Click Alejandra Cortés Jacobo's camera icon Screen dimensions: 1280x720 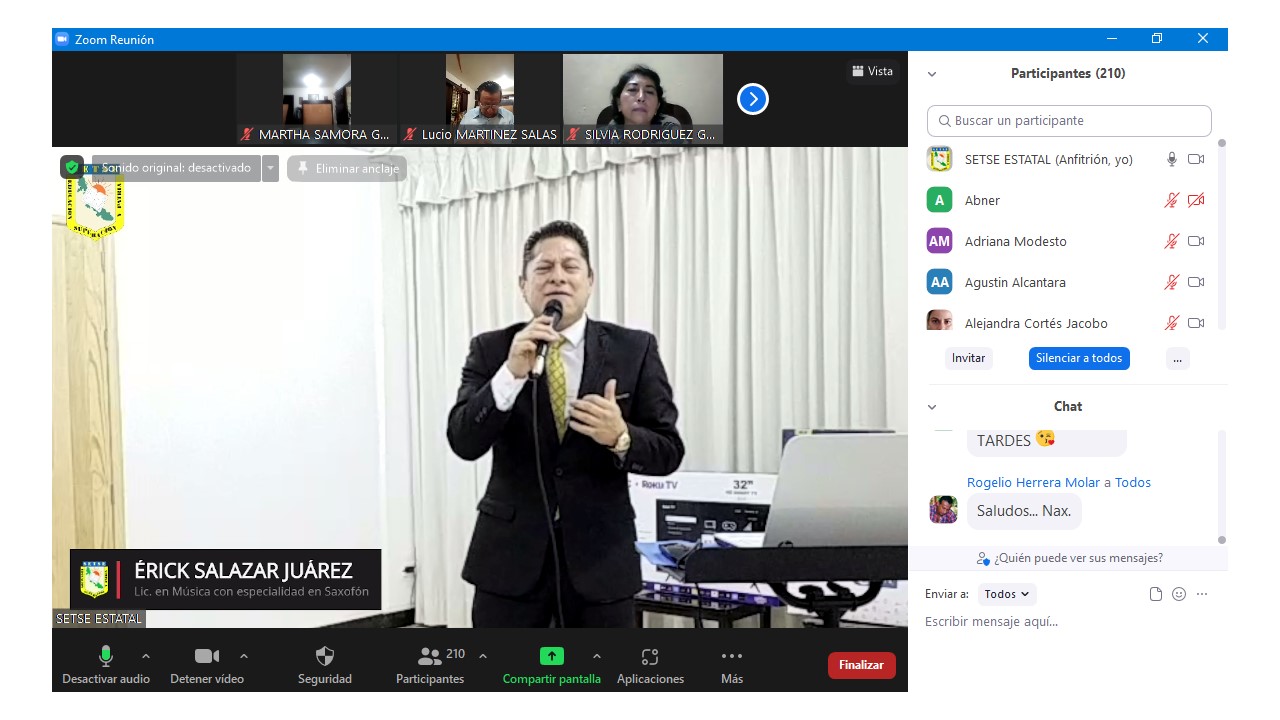[x=1196, y=323]
